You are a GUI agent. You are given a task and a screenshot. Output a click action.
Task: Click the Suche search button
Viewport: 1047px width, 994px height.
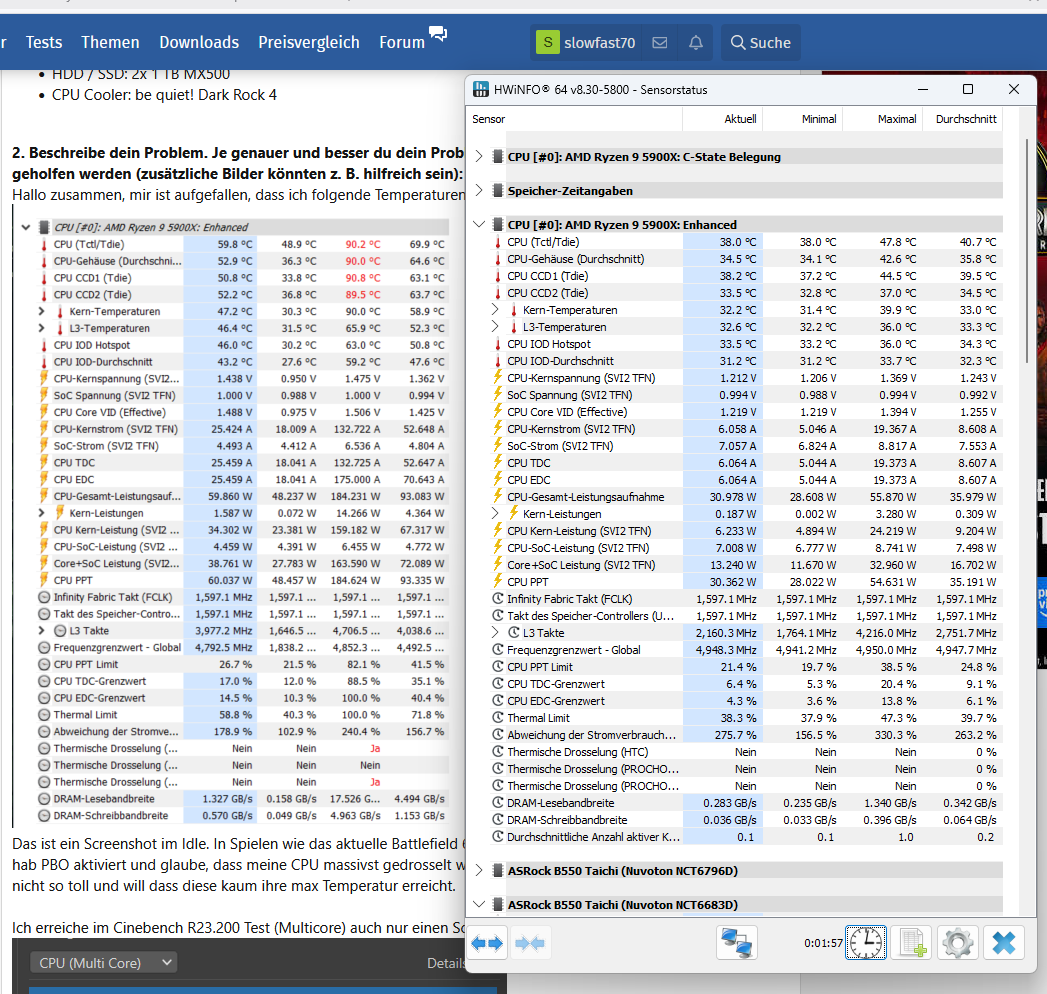click(x=761, y=43)
